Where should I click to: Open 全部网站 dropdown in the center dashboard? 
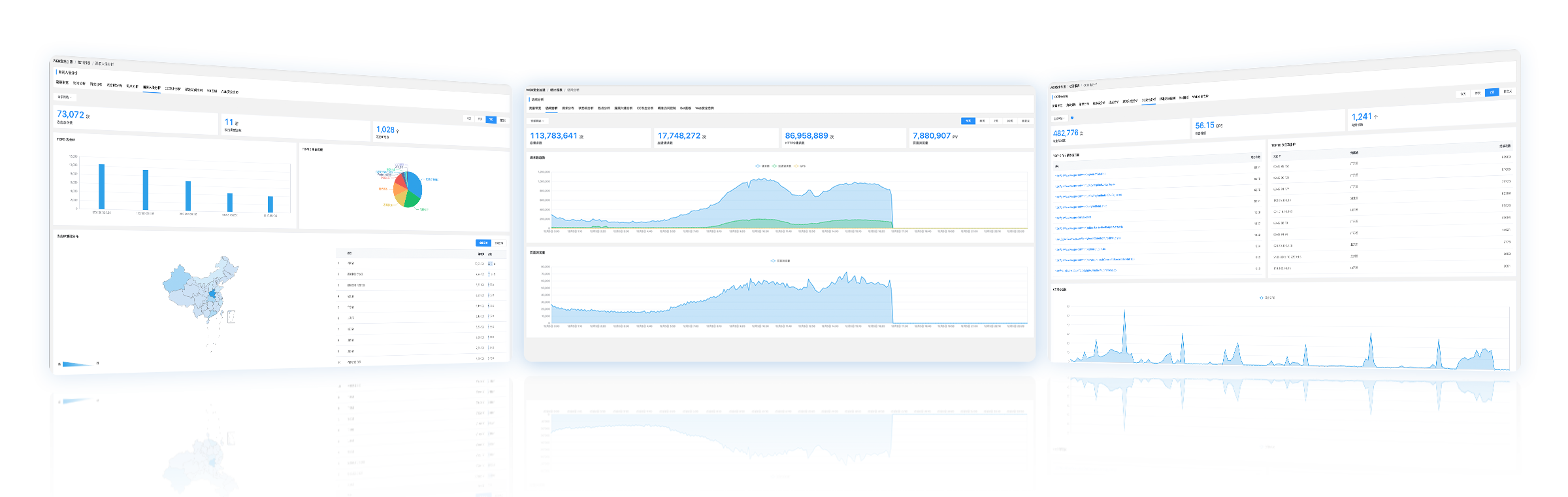point(537,121)
